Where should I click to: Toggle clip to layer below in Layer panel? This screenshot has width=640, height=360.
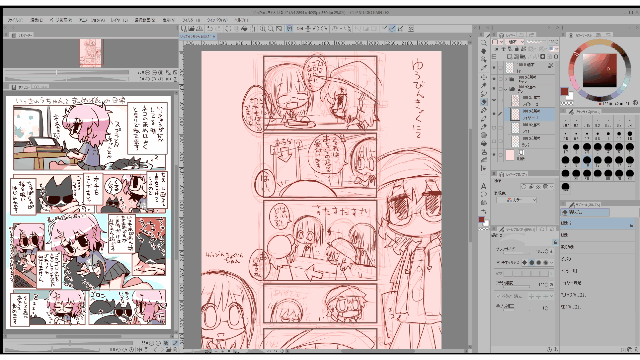pos(497,49)
